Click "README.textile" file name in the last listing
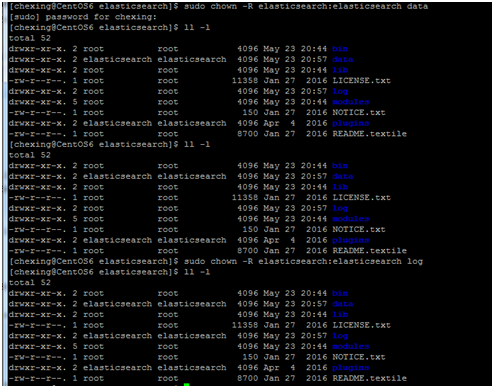This screenshot has height=388, width=494. tap(369, 379)
